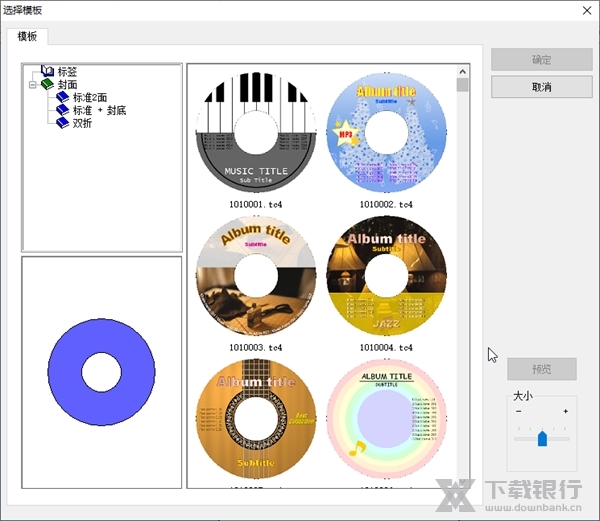Close the 选择模板 dialog
The image size is (600, 521).
(587, 10)
